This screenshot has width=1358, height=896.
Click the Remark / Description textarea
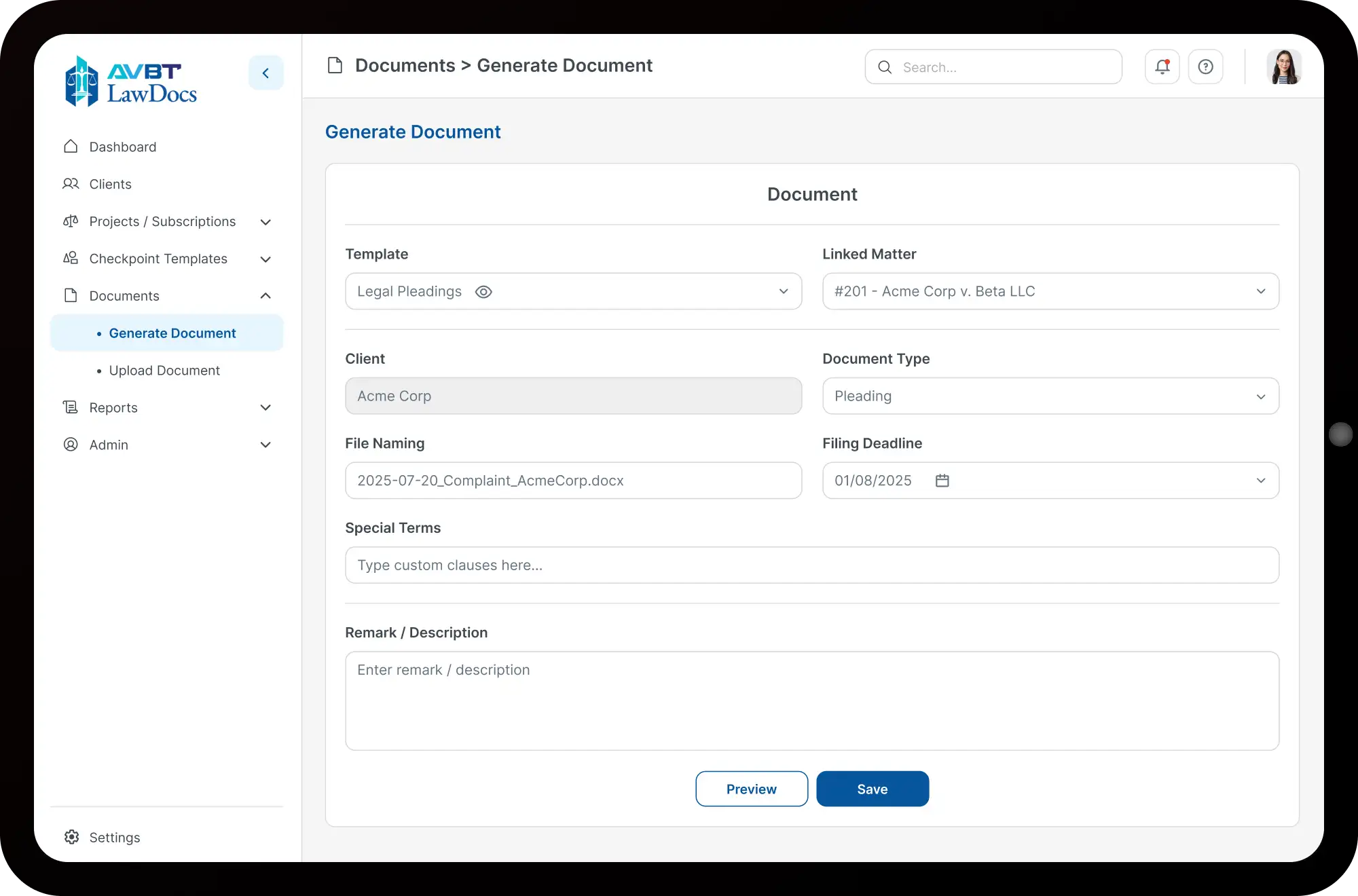click(812, 701)
